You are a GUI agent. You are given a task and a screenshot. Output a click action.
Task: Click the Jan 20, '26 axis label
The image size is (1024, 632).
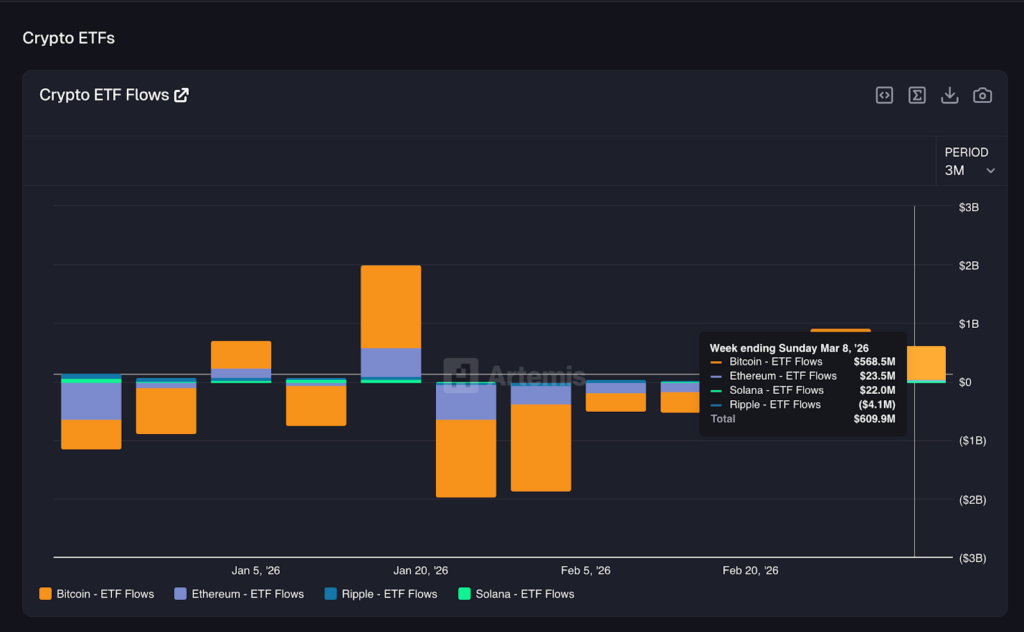tap(421, 571)
